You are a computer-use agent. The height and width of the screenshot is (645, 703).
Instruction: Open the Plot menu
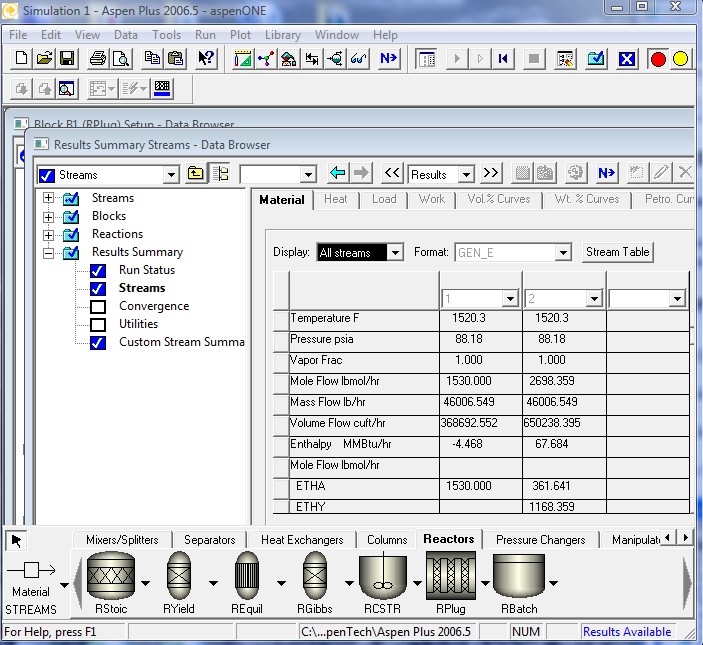tap(240, 34)
